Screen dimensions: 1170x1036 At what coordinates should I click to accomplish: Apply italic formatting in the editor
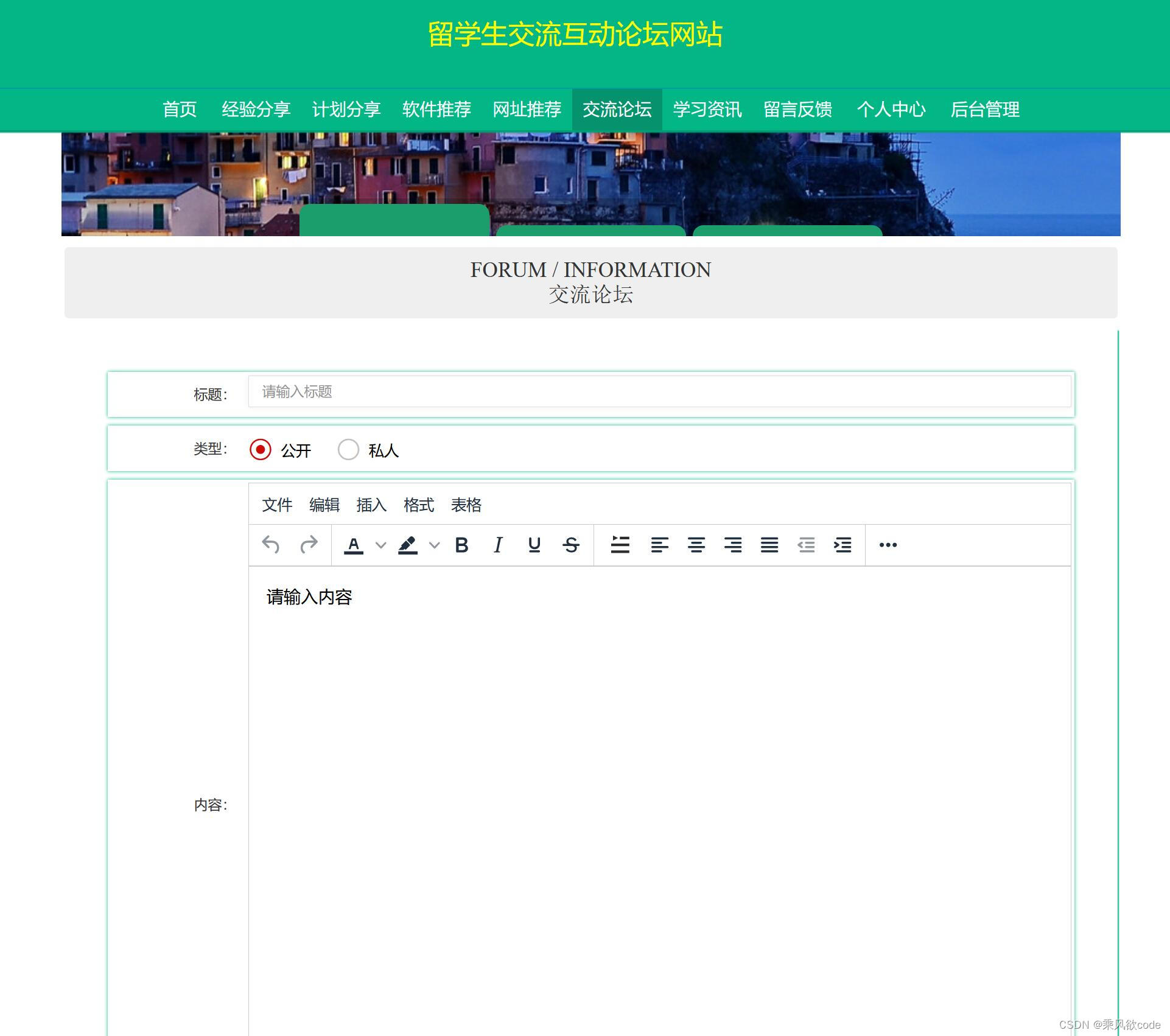click(x=498, y=545)
